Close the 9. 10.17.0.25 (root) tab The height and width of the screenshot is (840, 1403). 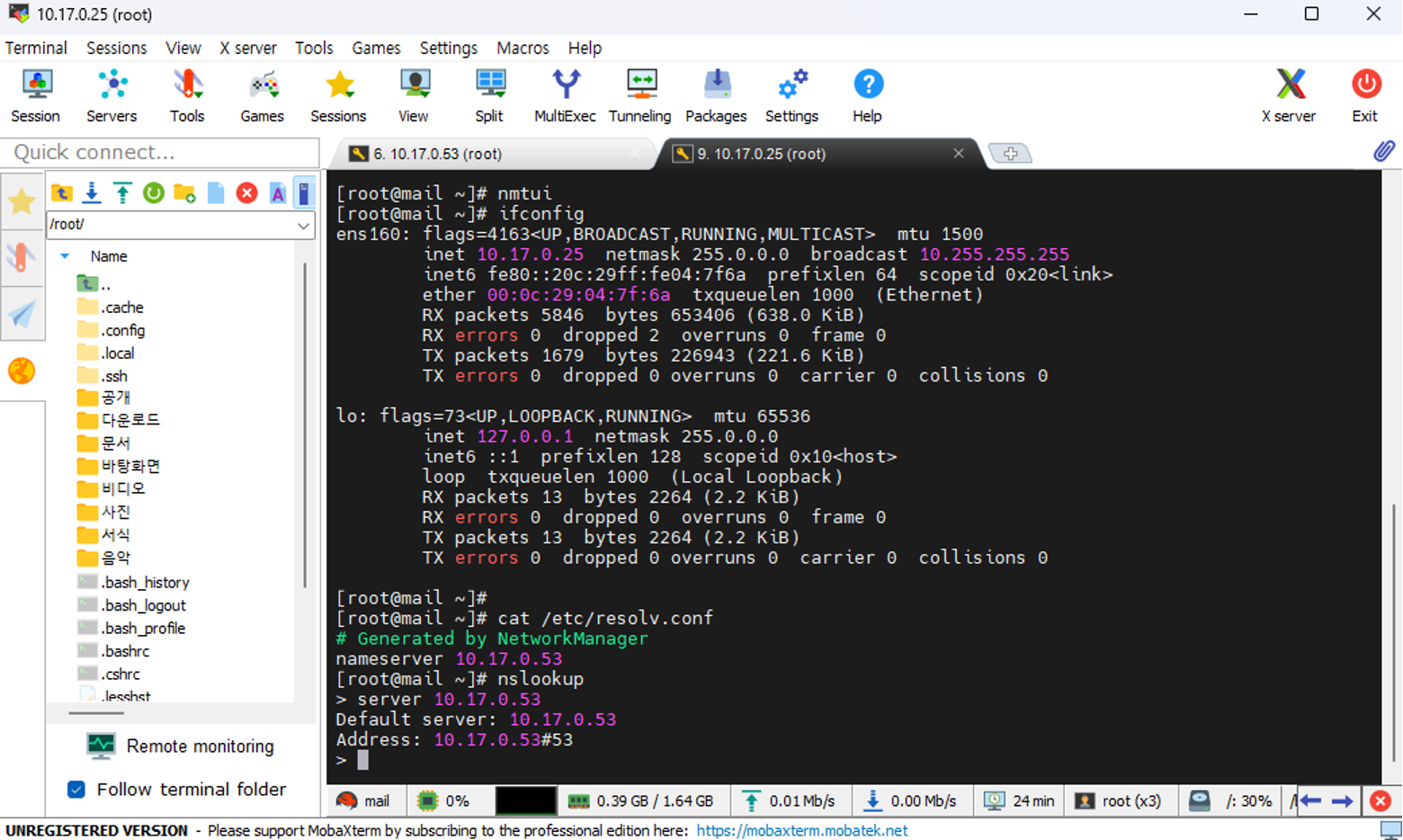(959, 154)
